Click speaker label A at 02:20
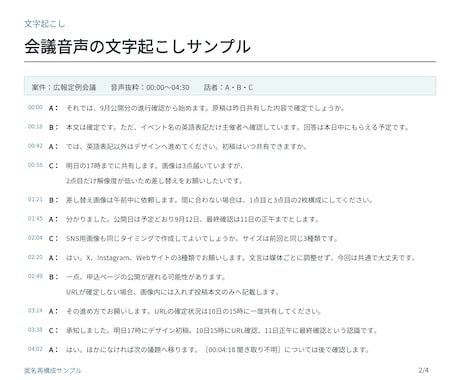This screenshot has width=460, height=380. tap(53, 258)
